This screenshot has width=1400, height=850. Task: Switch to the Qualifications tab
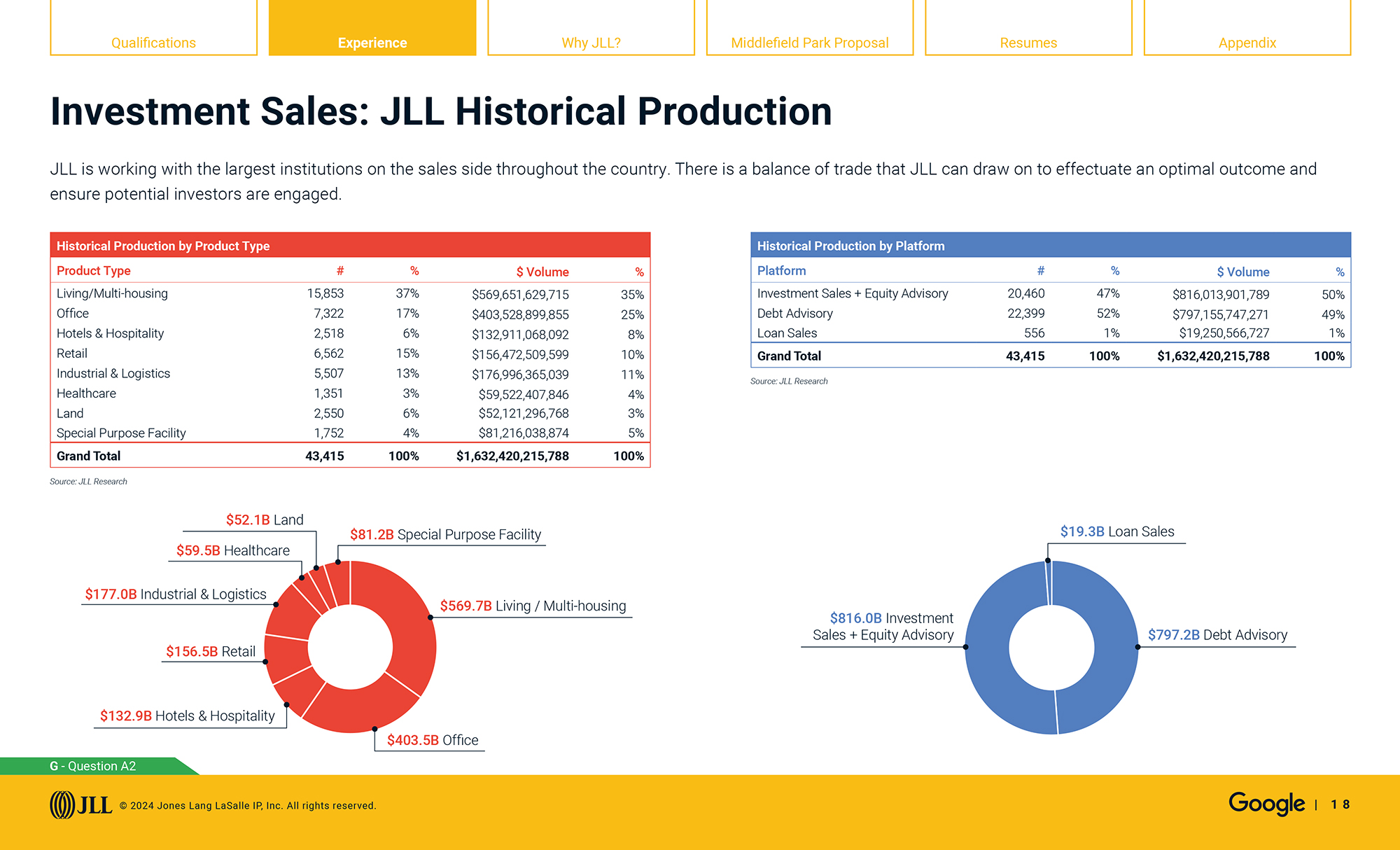tap(153, 43)
